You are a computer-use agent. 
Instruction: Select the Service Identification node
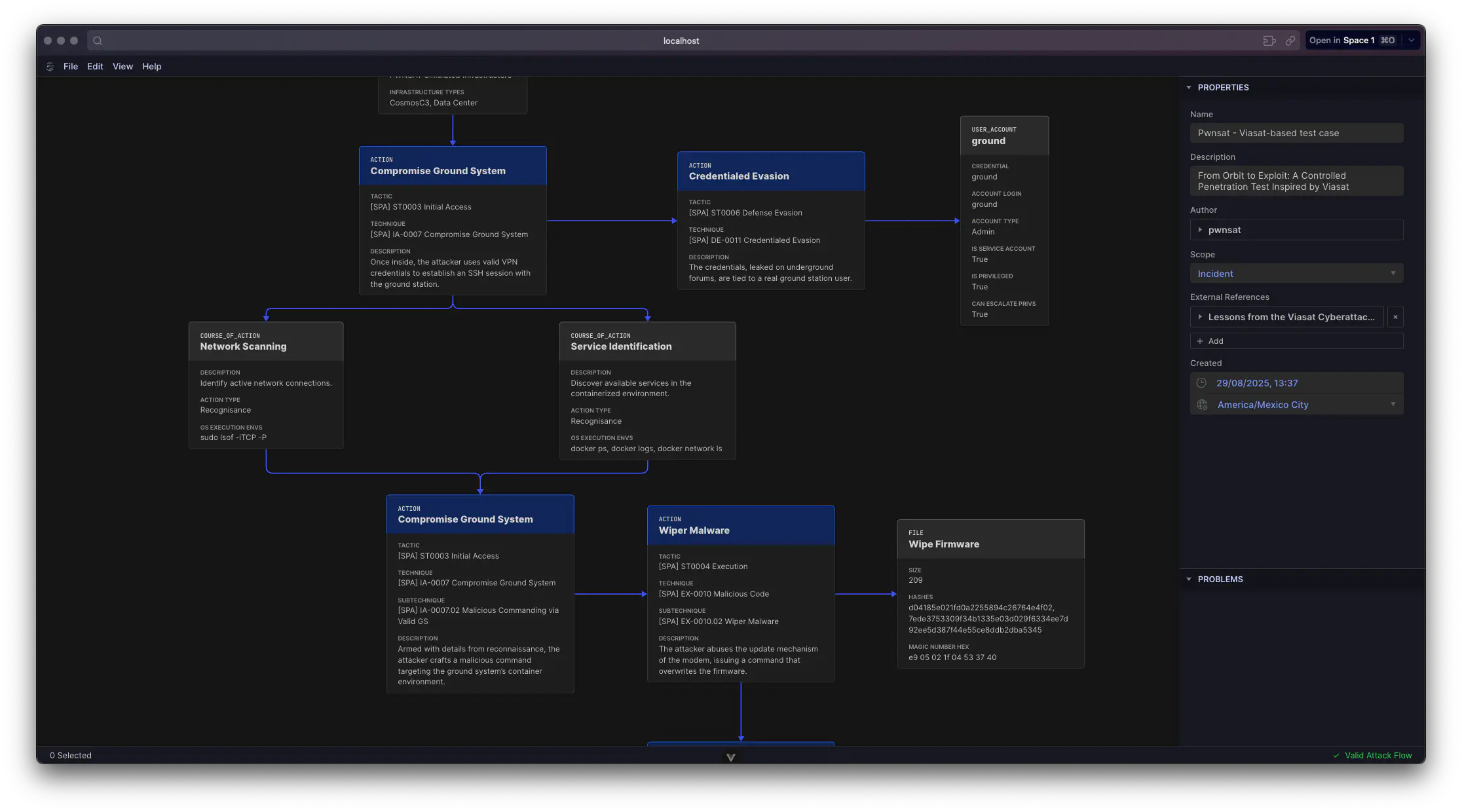[x=647, y=391]
